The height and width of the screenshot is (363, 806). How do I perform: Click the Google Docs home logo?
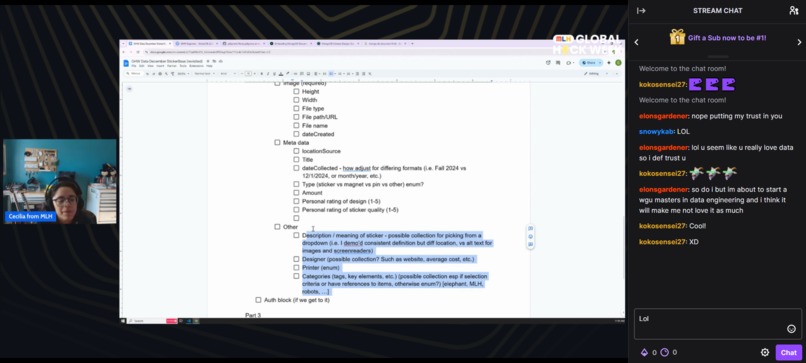[x=126, y=63]
